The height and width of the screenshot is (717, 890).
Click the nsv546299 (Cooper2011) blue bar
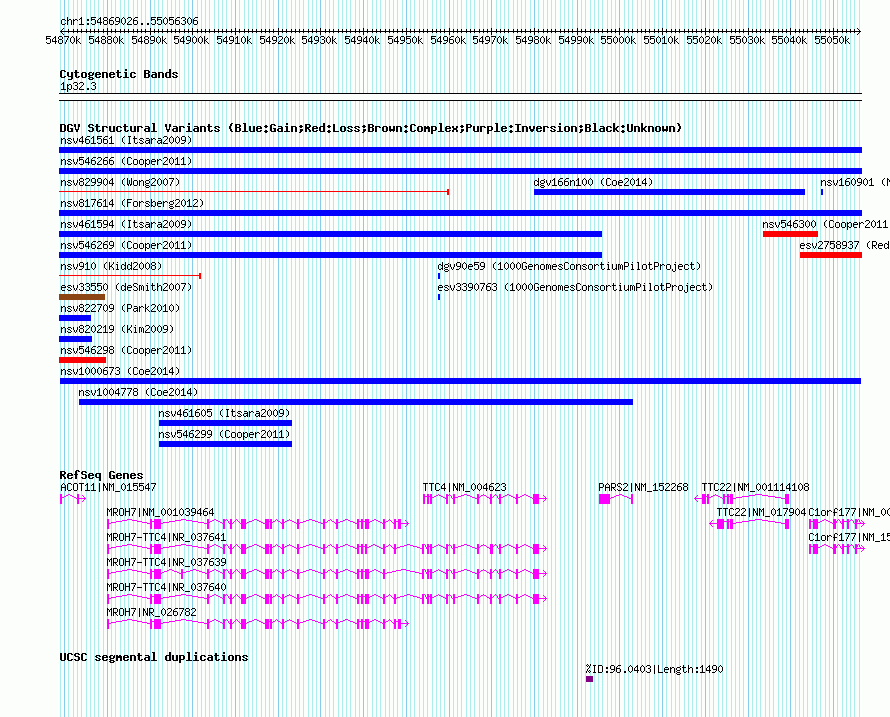[x=225, y=444]
